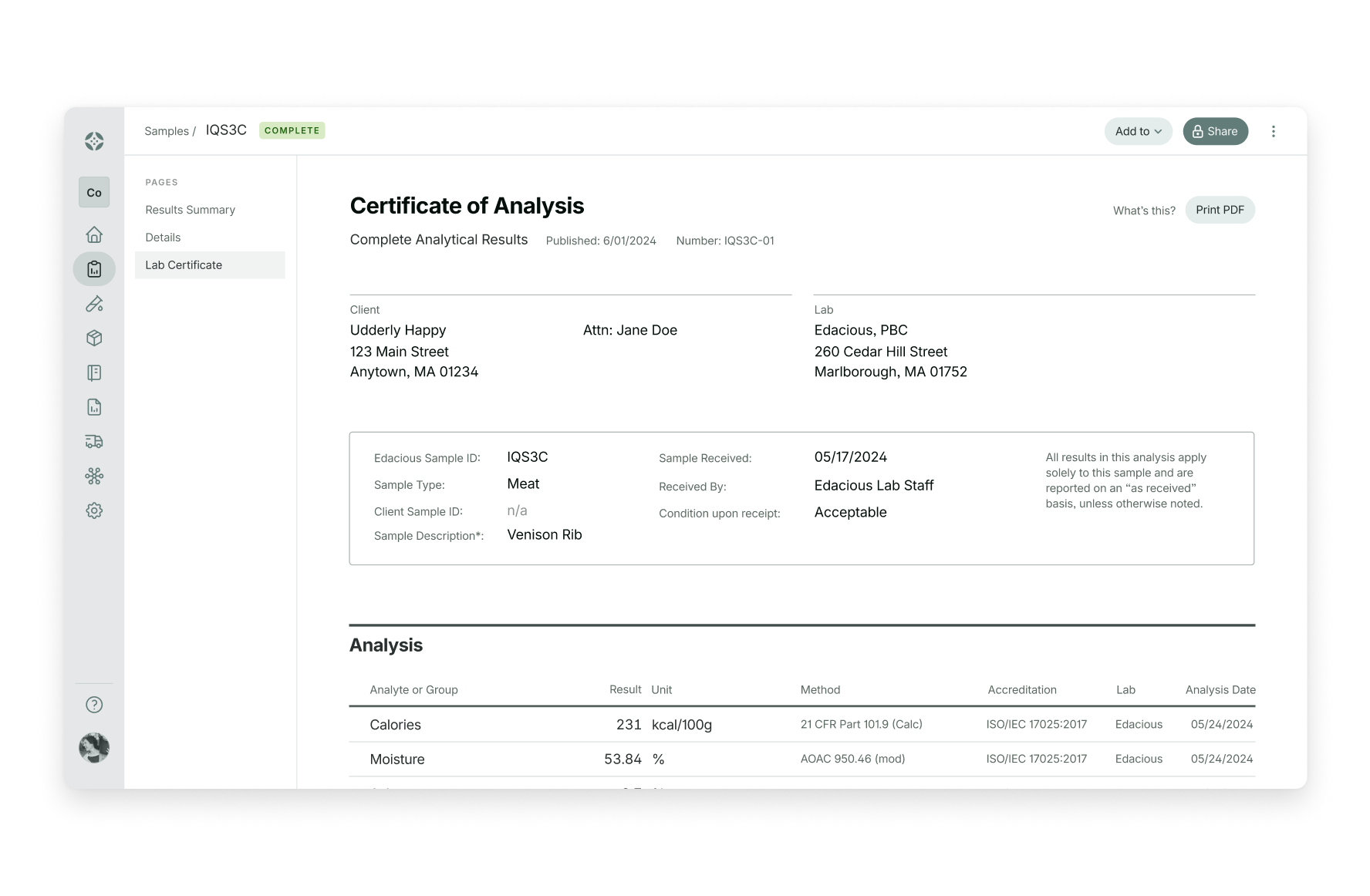Click Sample Description value Venison Rib
The height and width of the screenshot is (896, 1370).
tap(545, 535)
